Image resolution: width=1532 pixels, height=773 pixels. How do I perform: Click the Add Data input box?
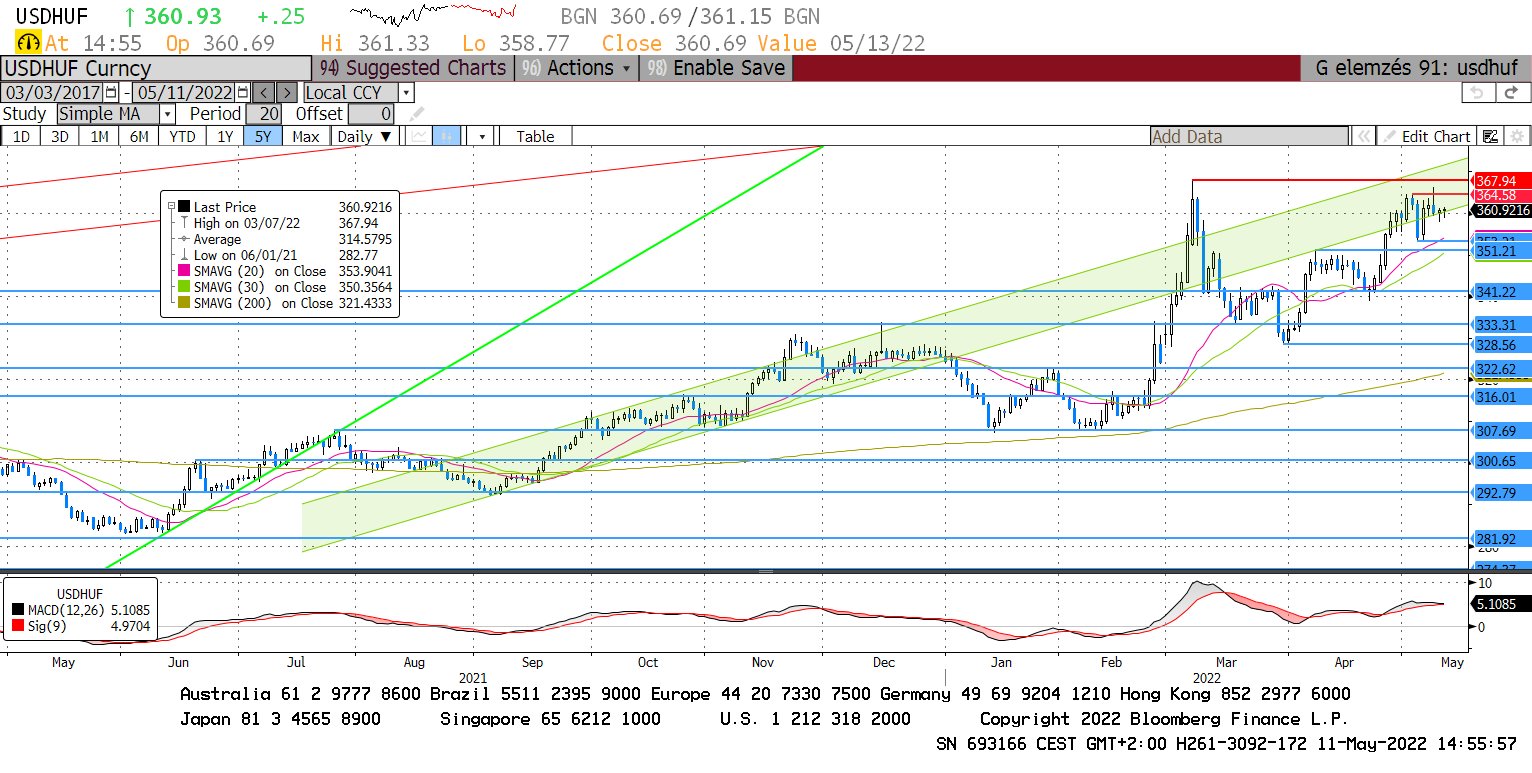[x=1248, y=136]
